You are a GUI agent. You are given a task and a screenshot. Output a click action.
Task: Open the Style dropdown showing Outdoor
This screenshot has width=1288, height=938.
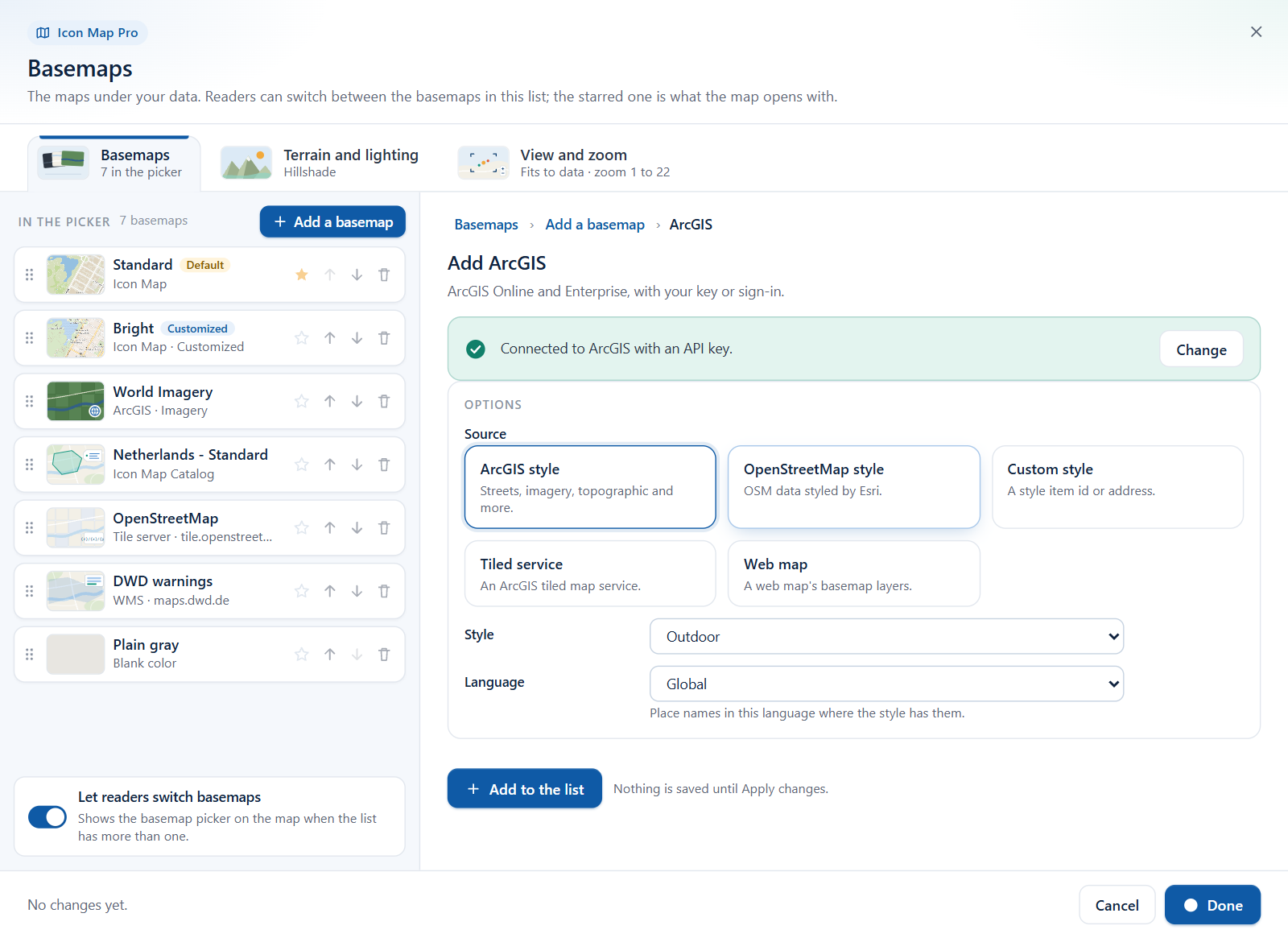point(886,636)
